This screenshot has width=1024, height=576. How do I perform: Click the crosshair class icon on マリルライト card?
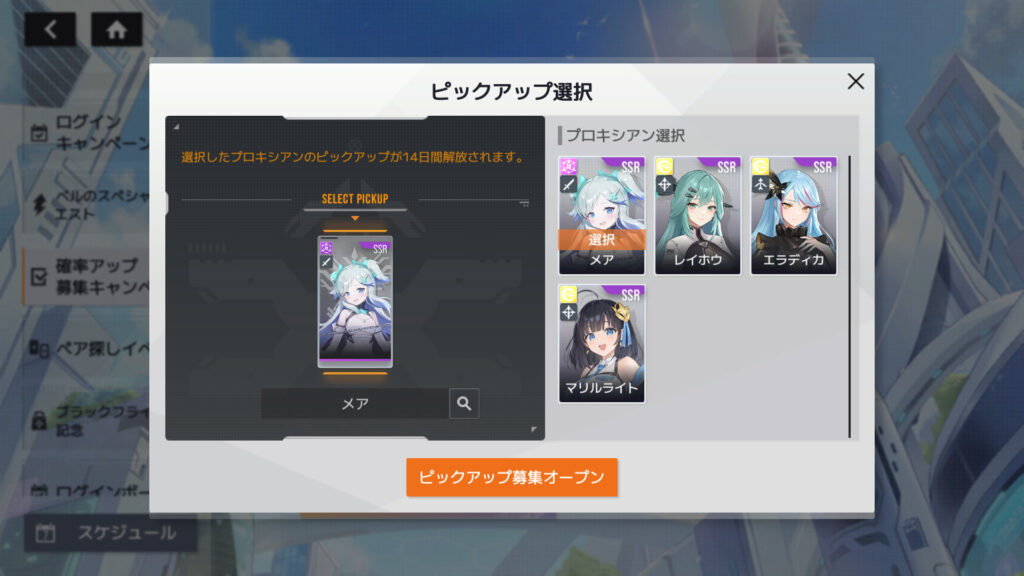[x=568, y=312]
